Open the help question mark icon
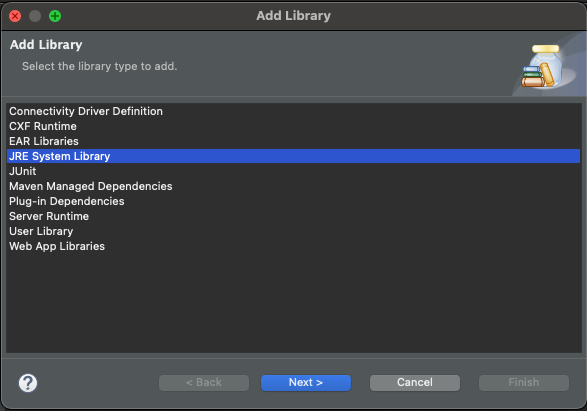Screen dimensions: 587x411 tap(28, 383)
